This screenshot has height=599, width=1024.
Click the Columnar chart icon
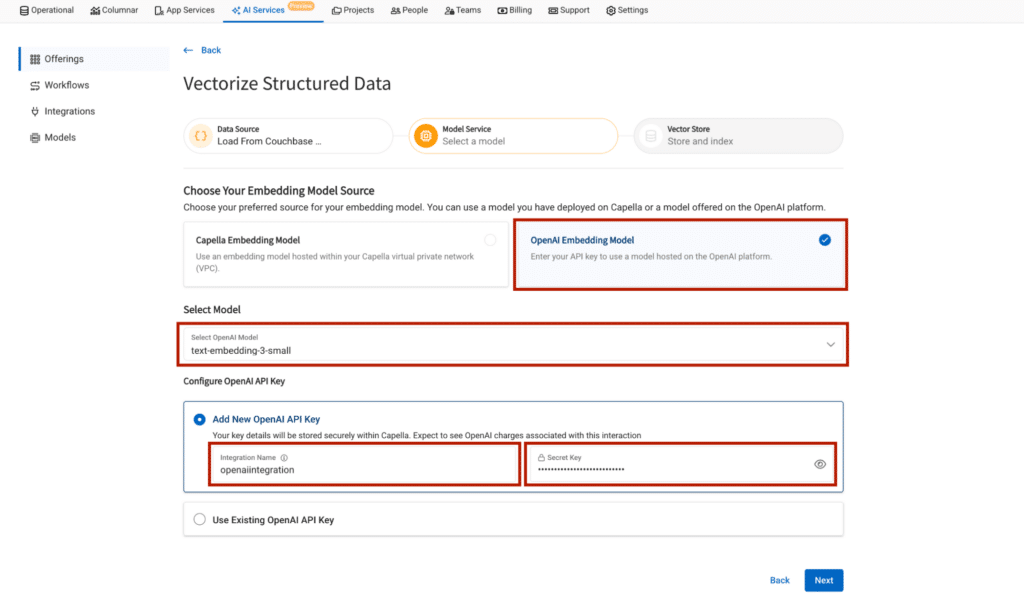95,10
